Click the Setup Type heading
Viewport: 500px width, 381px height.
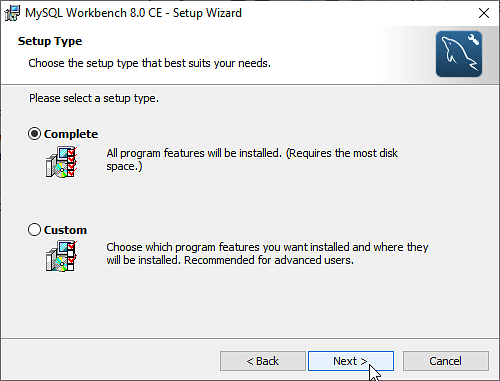50,41
